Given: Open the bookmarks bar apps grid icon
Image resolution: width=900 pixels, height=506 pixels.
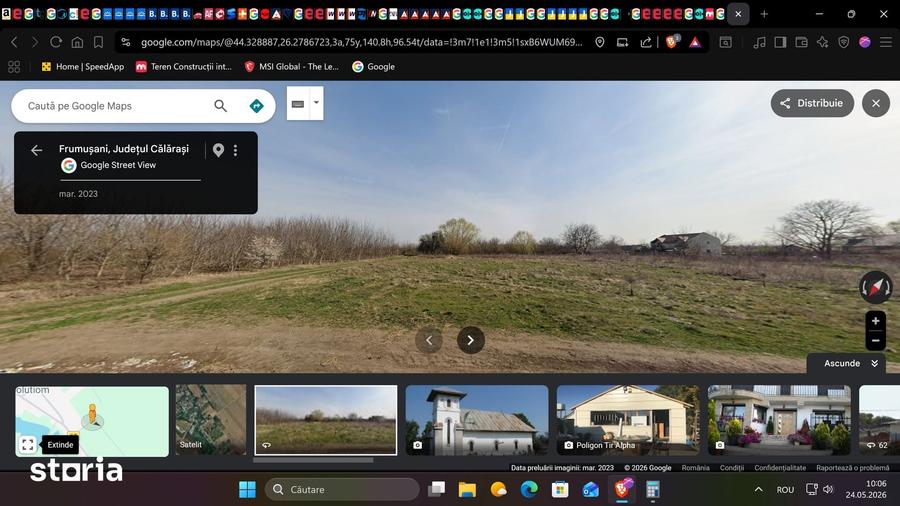Looking at the screenshot, I should (14, 67).
